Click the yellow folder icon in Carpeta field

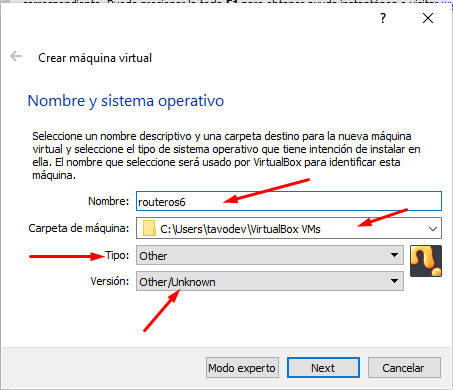[x=149, y=228]
